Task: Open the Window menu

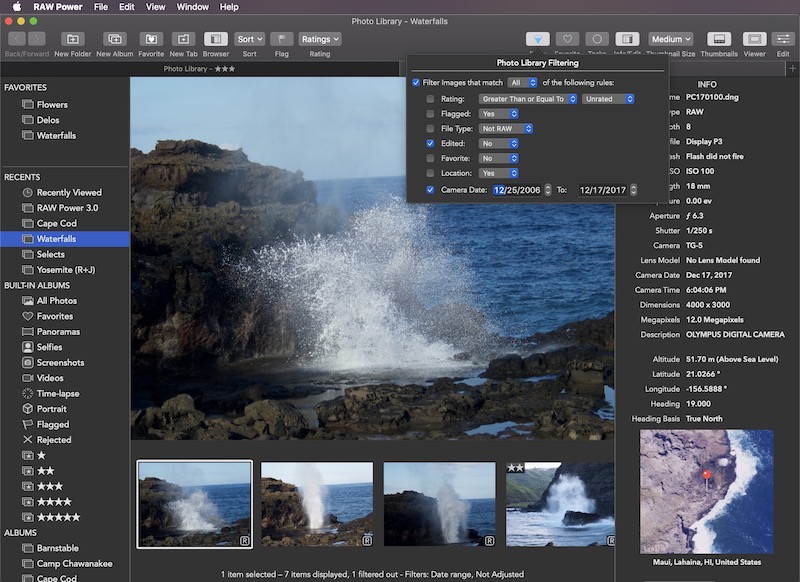Action: coord(192,7)
